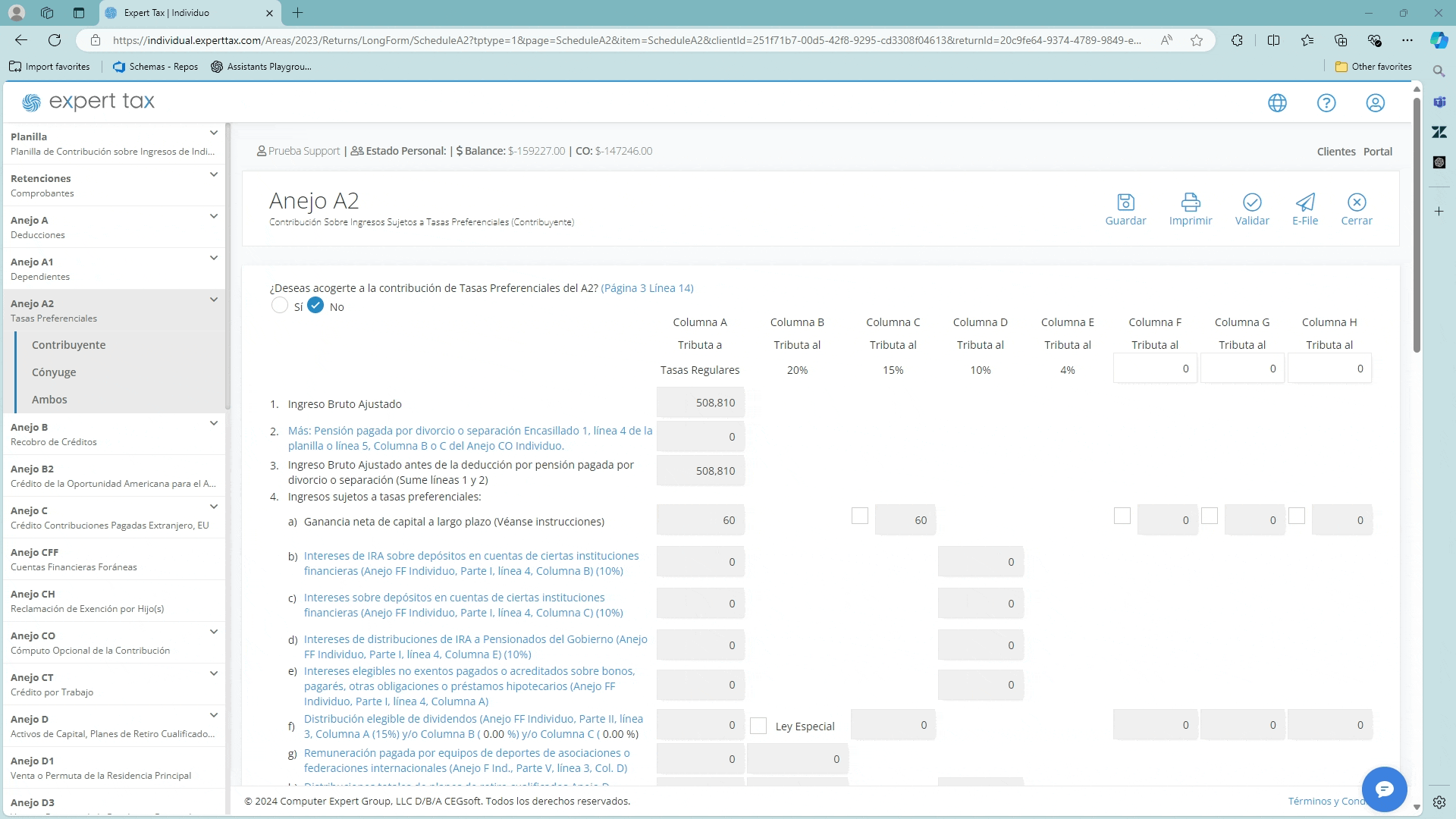Toggle Column C checkbox for capital gain

859,516
